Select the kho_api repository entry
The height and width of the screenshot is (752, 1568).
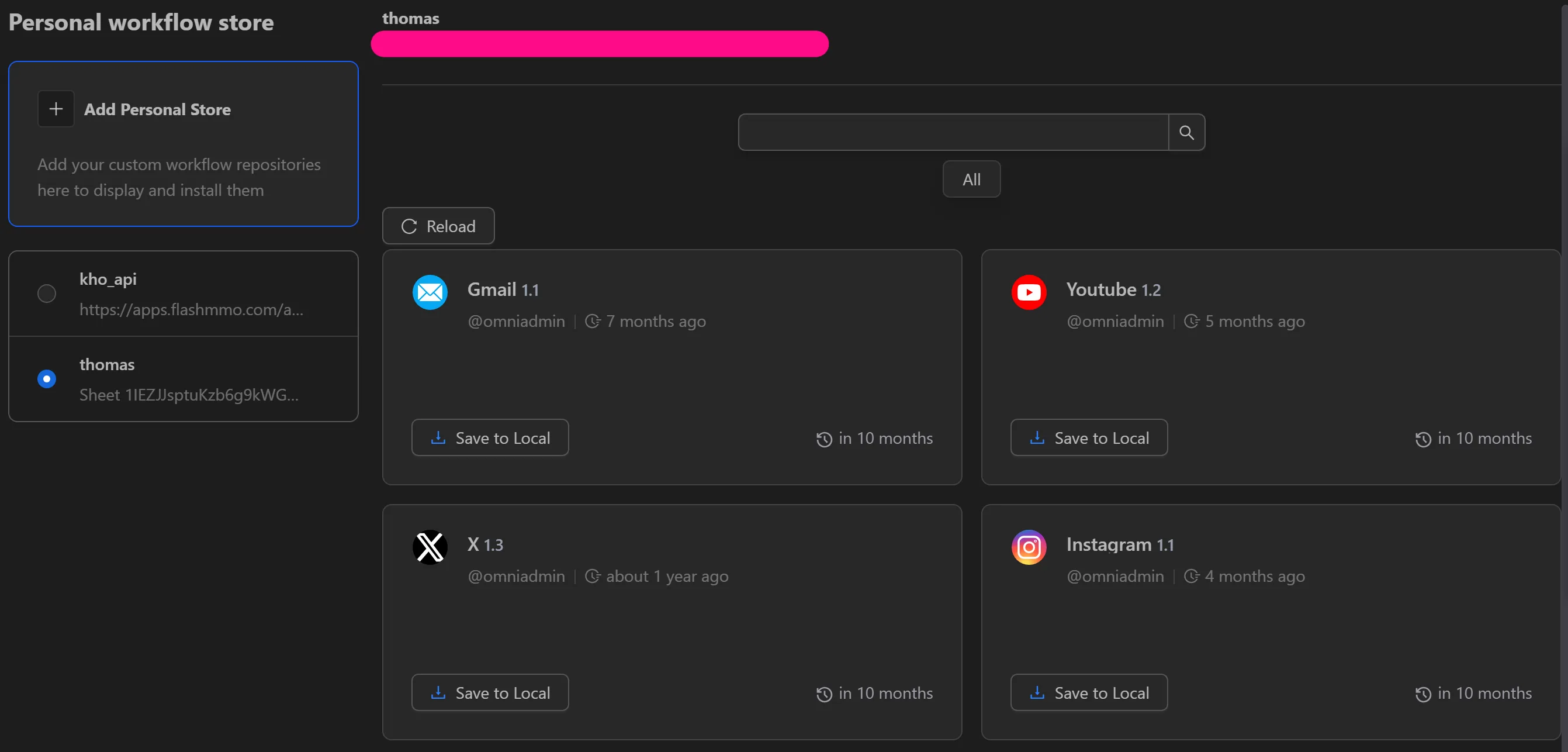(x=184, y=294)
